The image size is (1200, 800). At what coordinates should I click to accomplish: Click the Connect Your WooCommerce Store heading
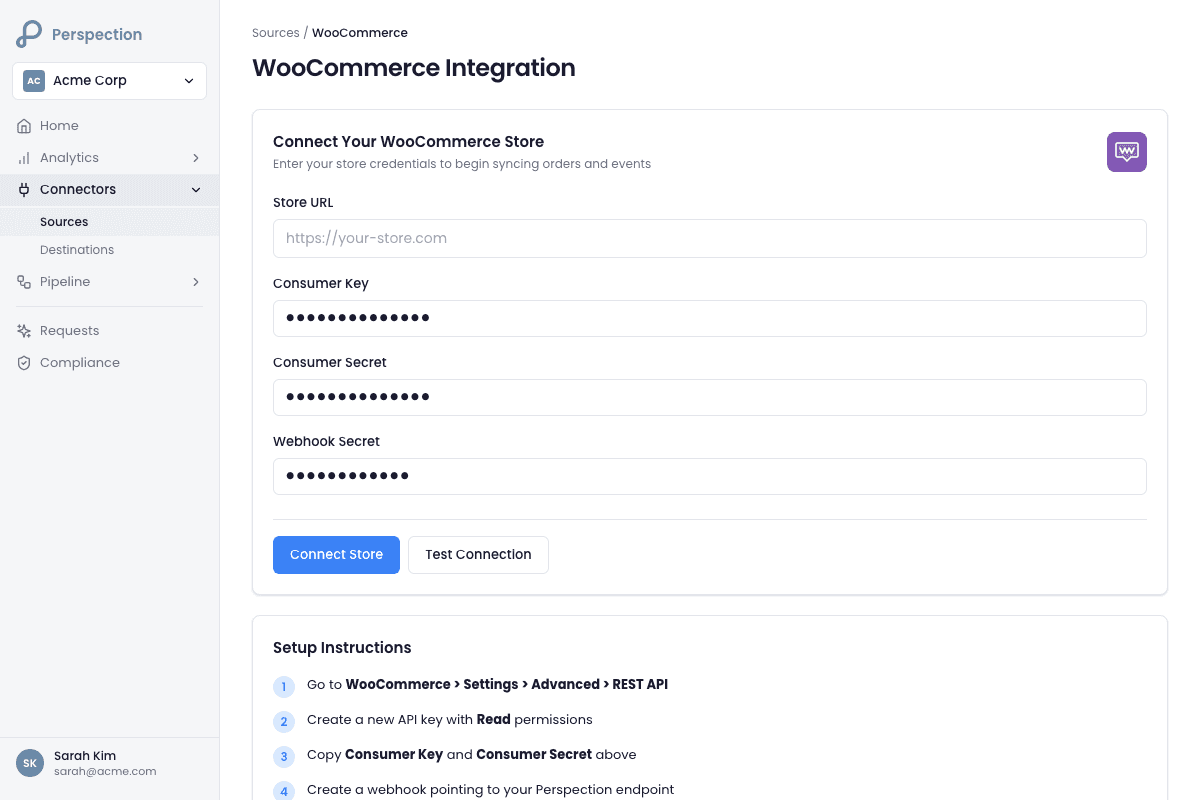coord(408,142)
